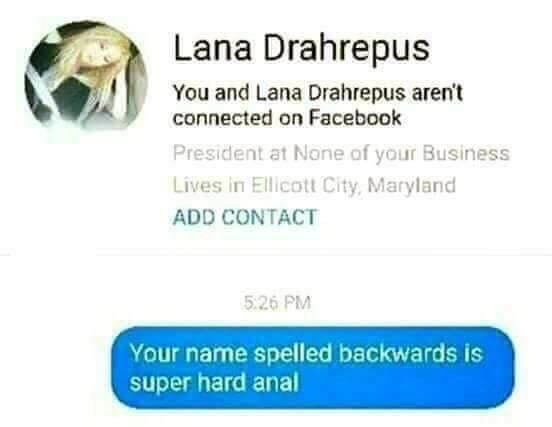552x427 pixels.
Task: Click the word 'Maryland' in profile details
Action: coord(412,185)
